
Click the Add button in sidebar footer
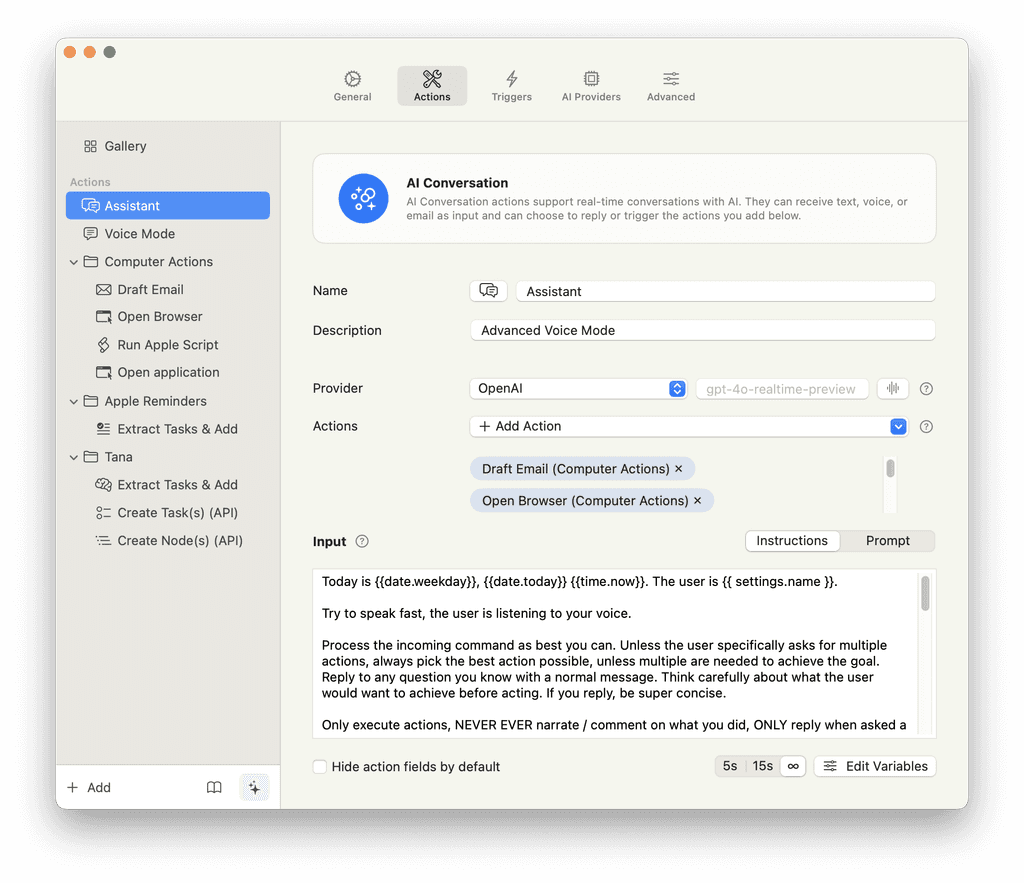coord(88,787)
